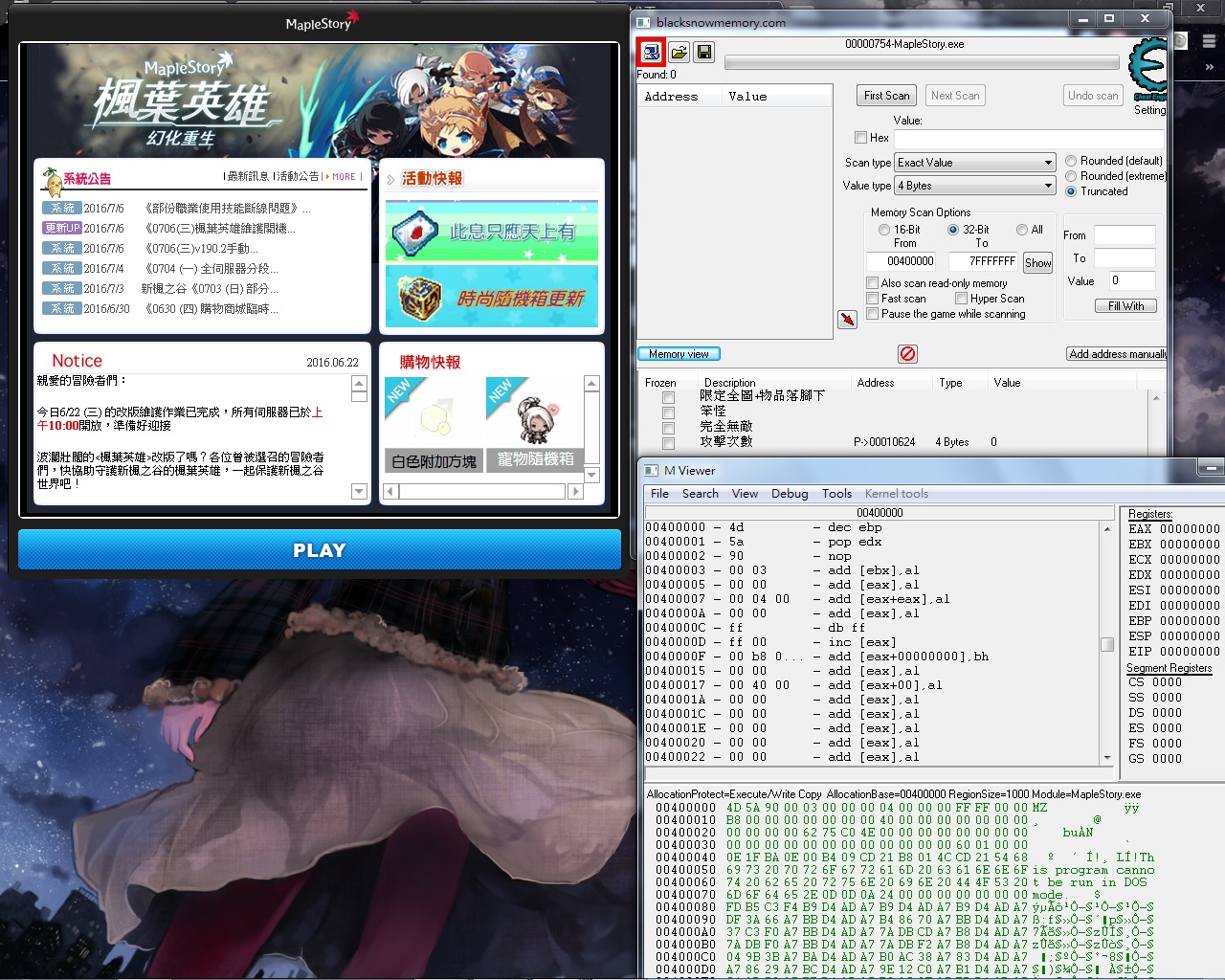
Task: Click the 時尚隨機箱更新 banner box icon
Action: (x=419, y=299)
